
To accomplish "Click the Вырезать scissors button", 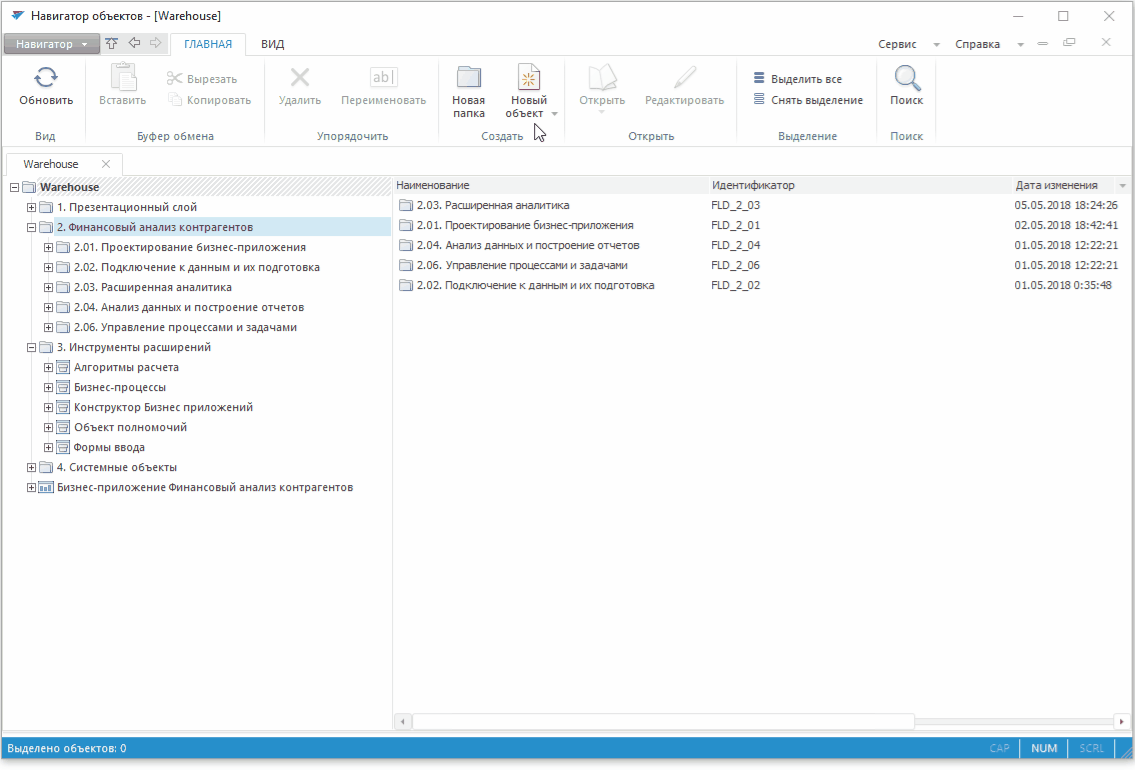I will [202, 79].
